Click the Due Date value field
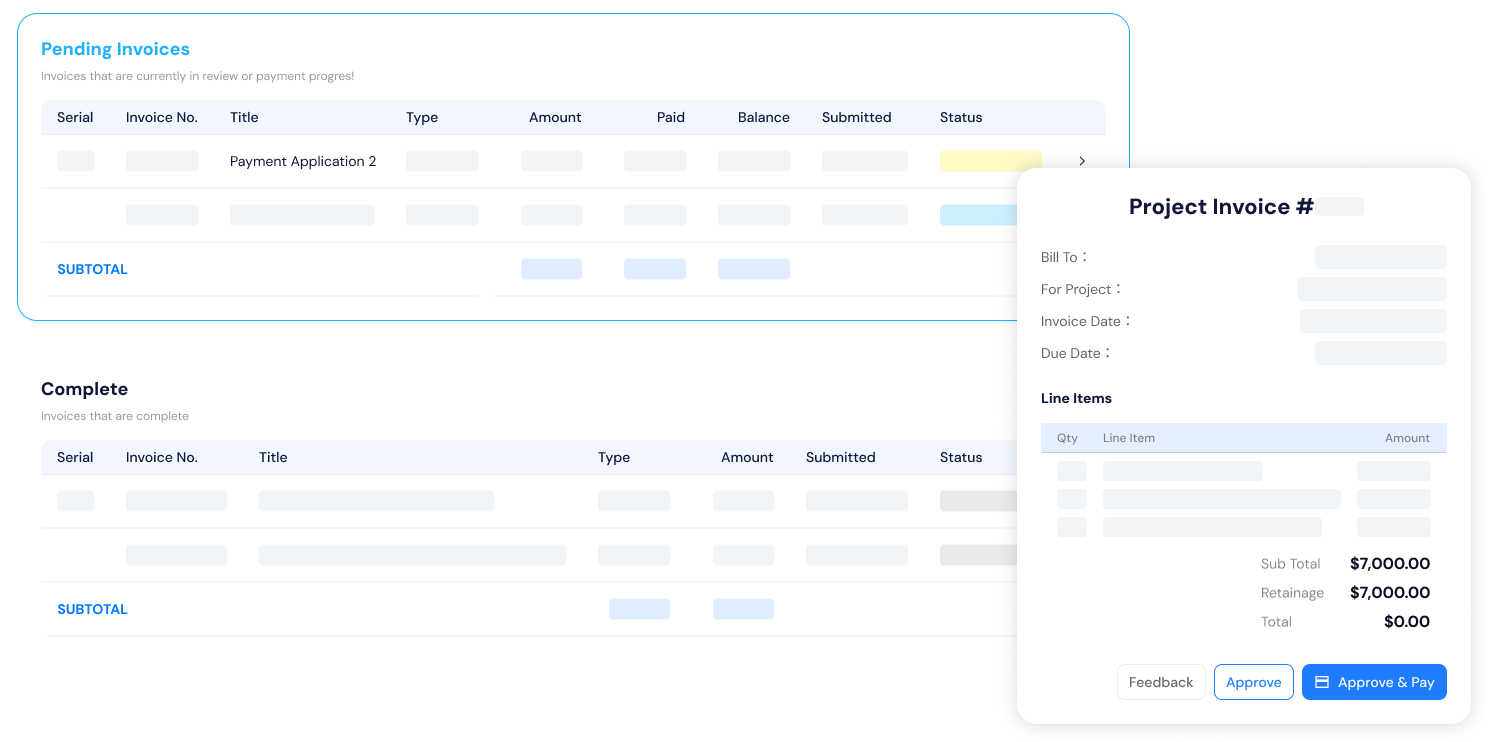The width and height of the screenshot is (1488, 742). [x=1380, y=353]
